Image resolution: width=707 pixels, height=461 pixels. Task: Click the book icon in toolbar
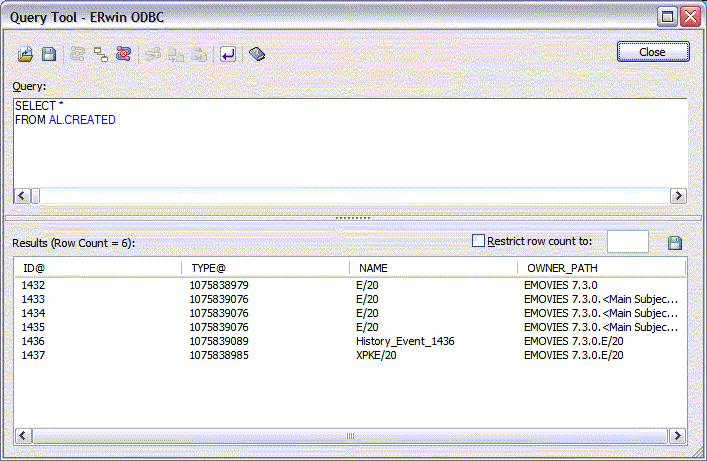coord(257,54)
